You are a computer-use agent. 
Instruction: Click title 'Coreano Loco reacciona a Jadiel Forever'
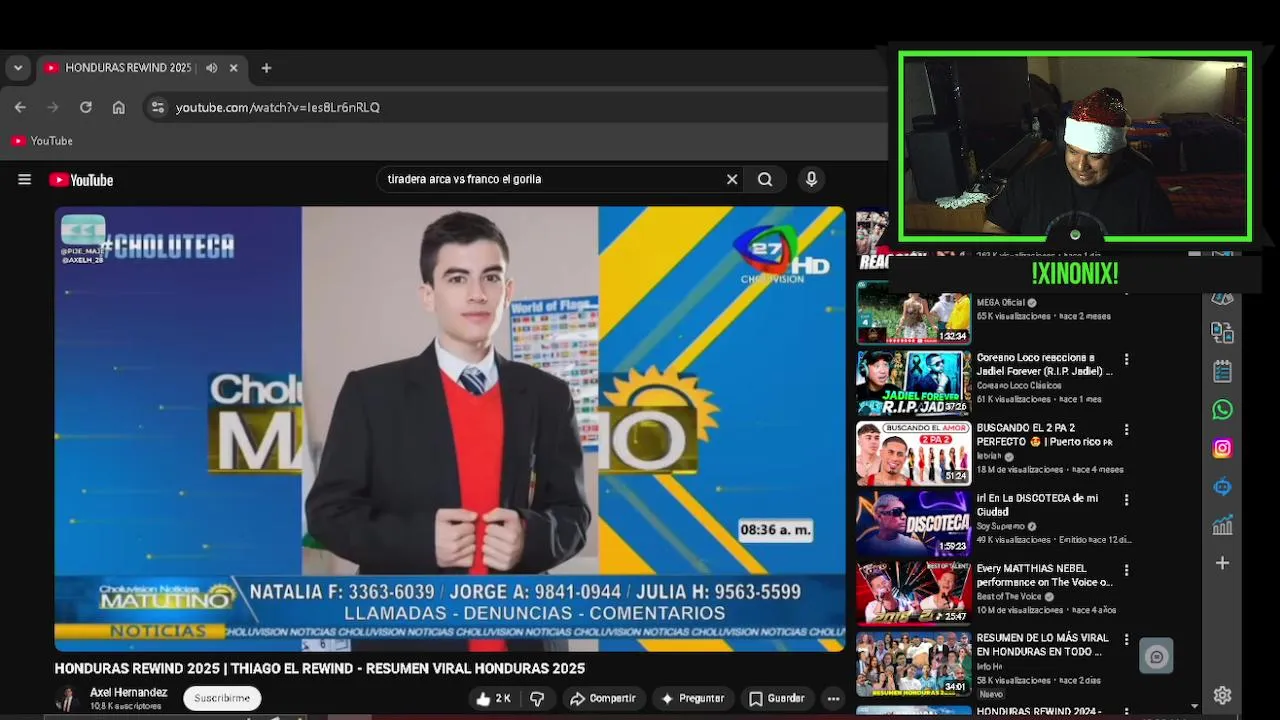pos(1044,364)
